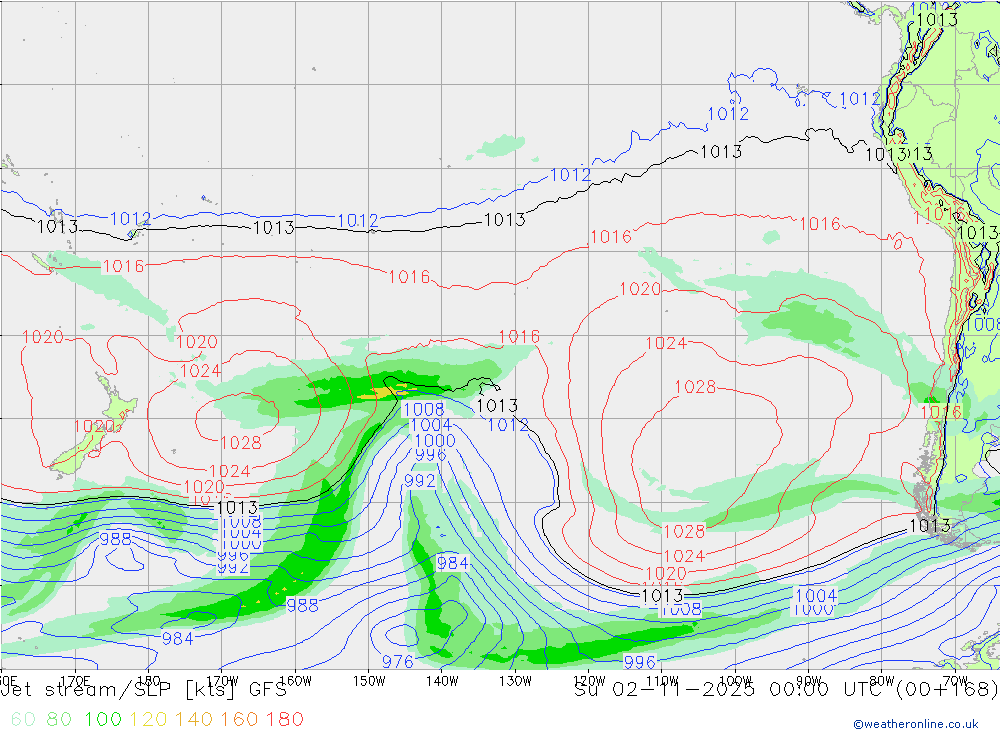Click the red '1020' label over New Zealand
This screenshot has height=733, width=1000.
(x=94, y=426)
